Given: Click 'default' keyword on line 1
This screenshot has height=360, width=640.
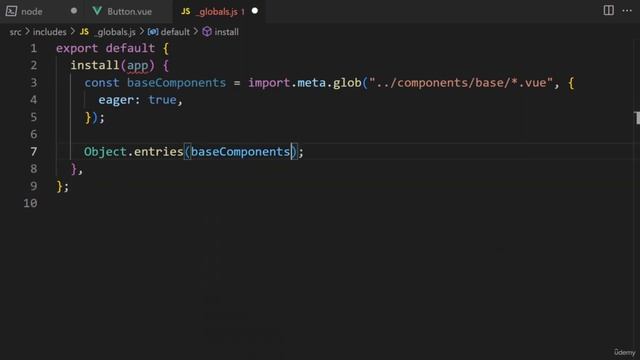Looking at the screenshot, I should point(130,48).
